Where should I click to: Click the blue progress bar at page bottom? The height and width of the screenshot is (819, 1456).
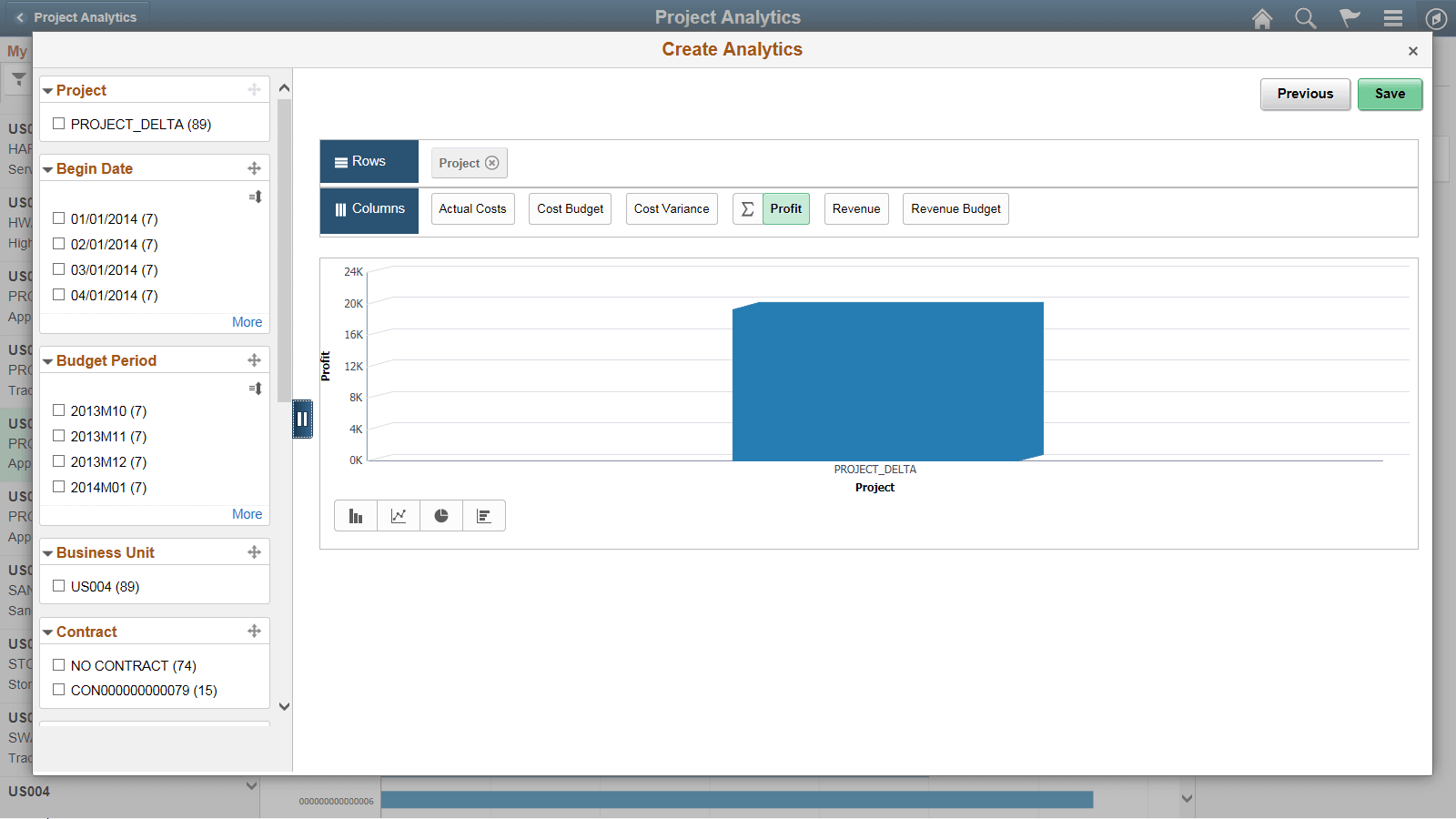click(737, 799)
